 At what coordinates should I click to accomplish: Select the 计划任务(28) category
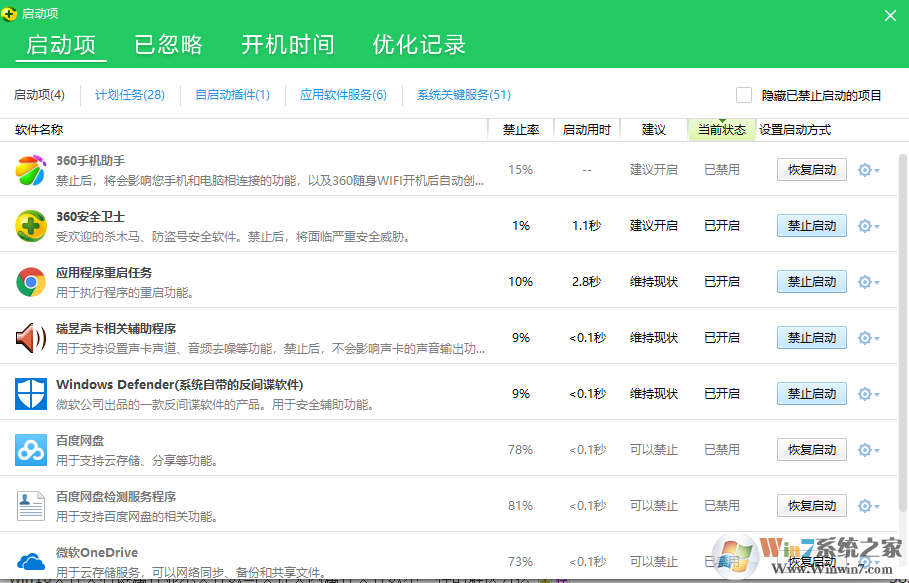130,95
